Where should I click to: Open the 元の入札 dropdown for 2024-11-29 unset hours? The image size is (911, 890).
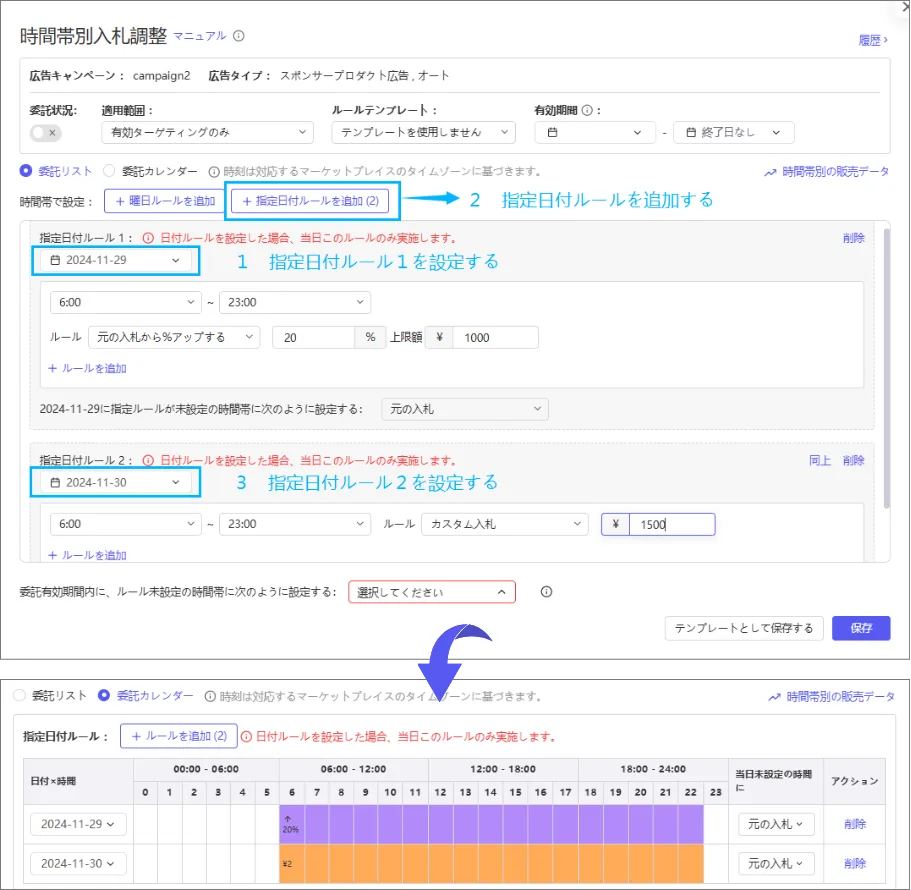coord(465,409)
